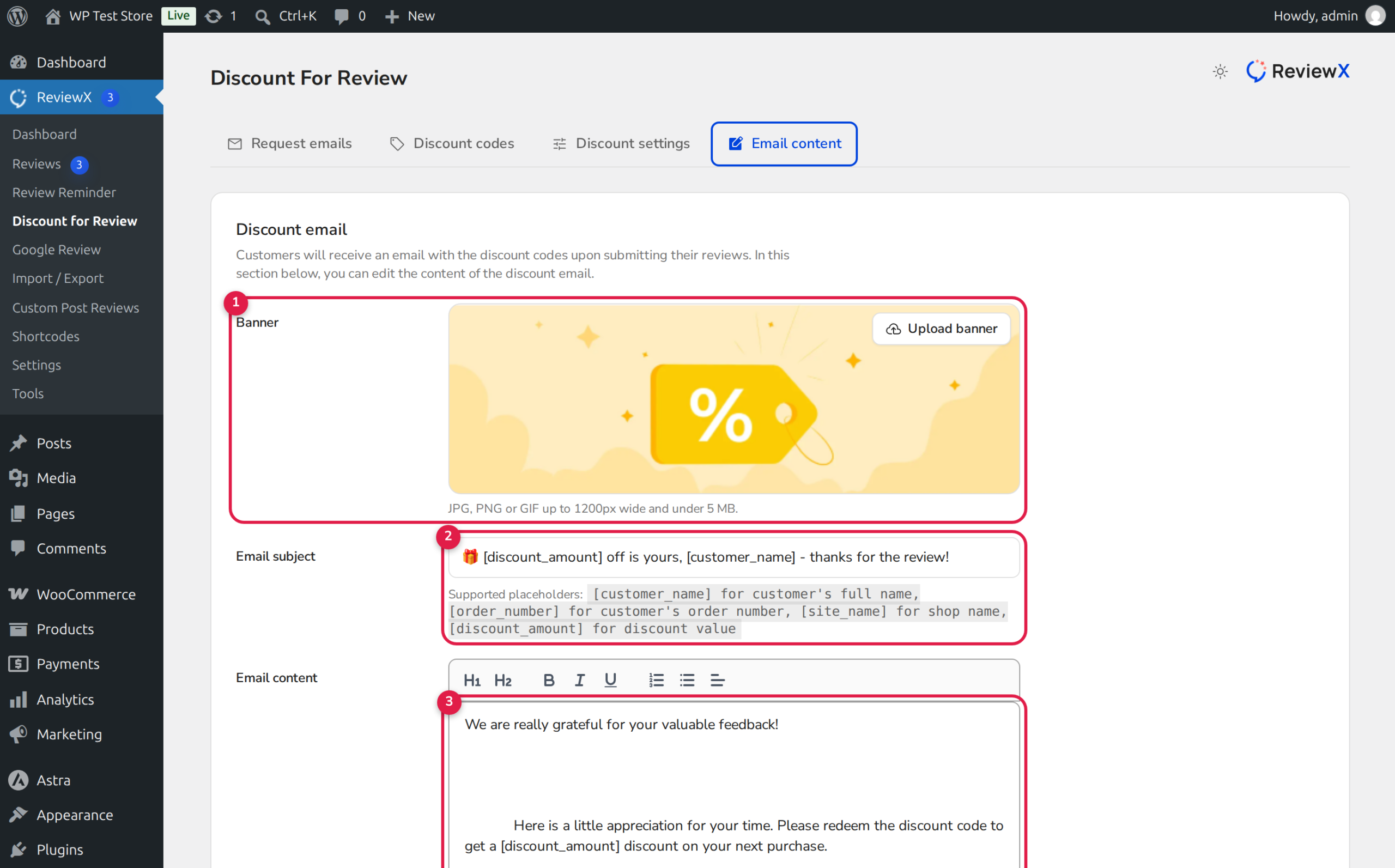The height and width of the screenshot is (868, 1395).
Task: Open Ctrl+K search in admin bar
Action: click(286, 15)
